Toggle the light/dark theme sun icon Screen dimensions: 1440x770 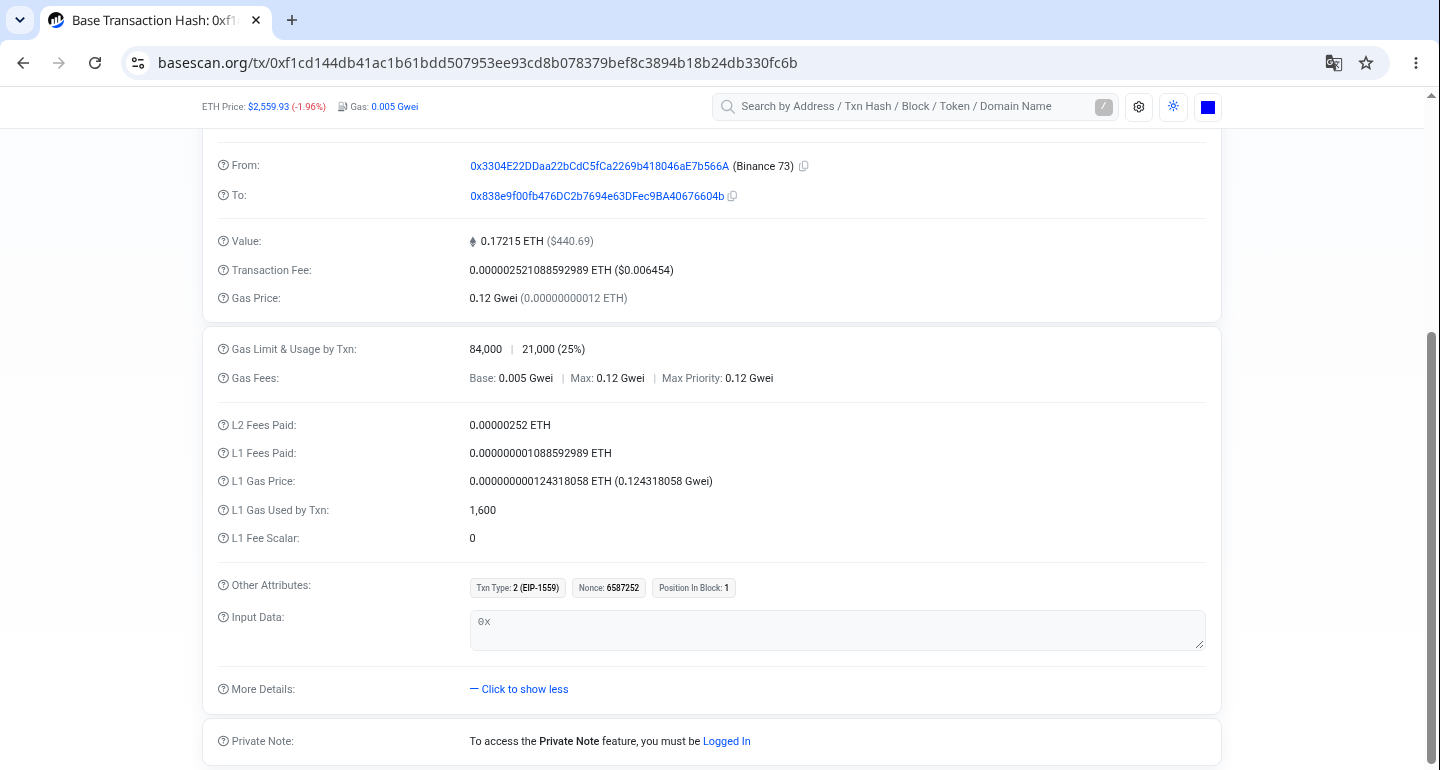pyautogui.click(x=1173, y=107)
